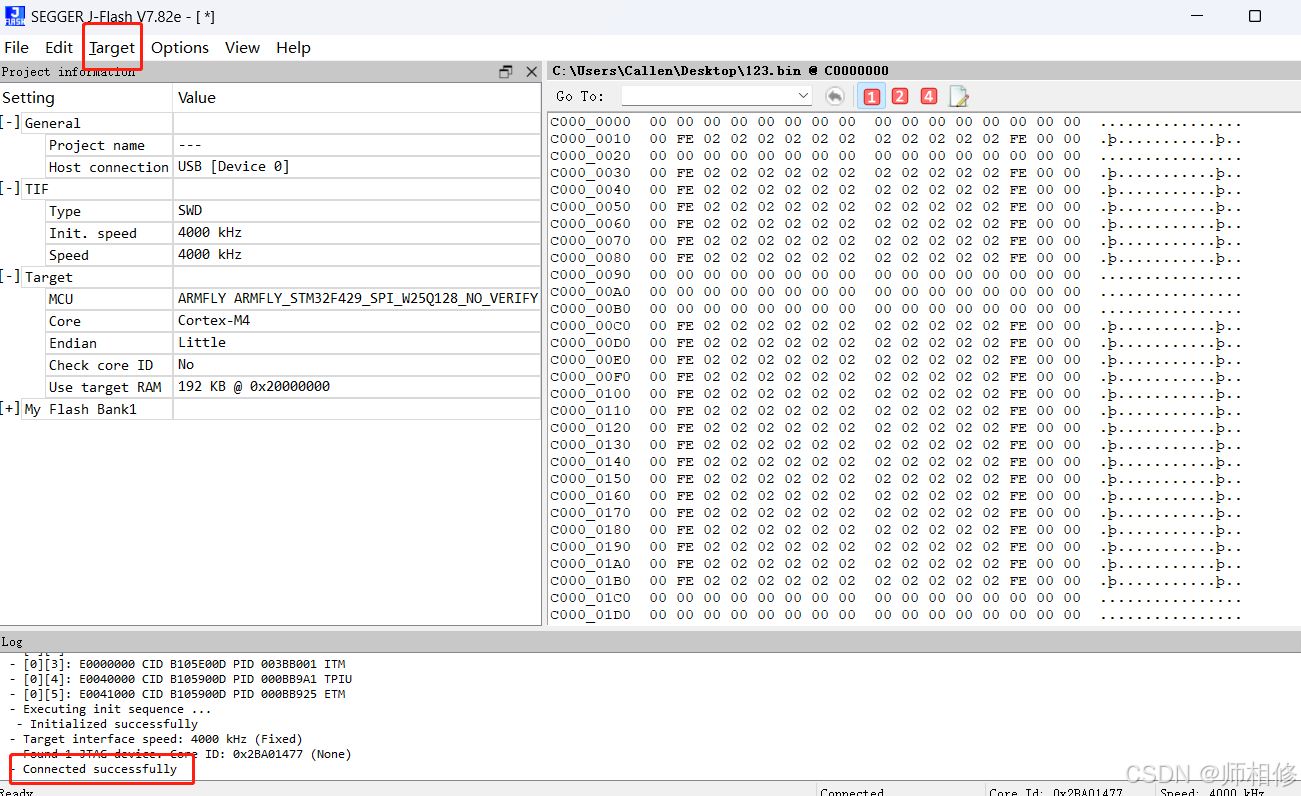The height and width of the screenshot is (796, 1301).
Task: Close the Project information panel
Action: tap(531, 72)
